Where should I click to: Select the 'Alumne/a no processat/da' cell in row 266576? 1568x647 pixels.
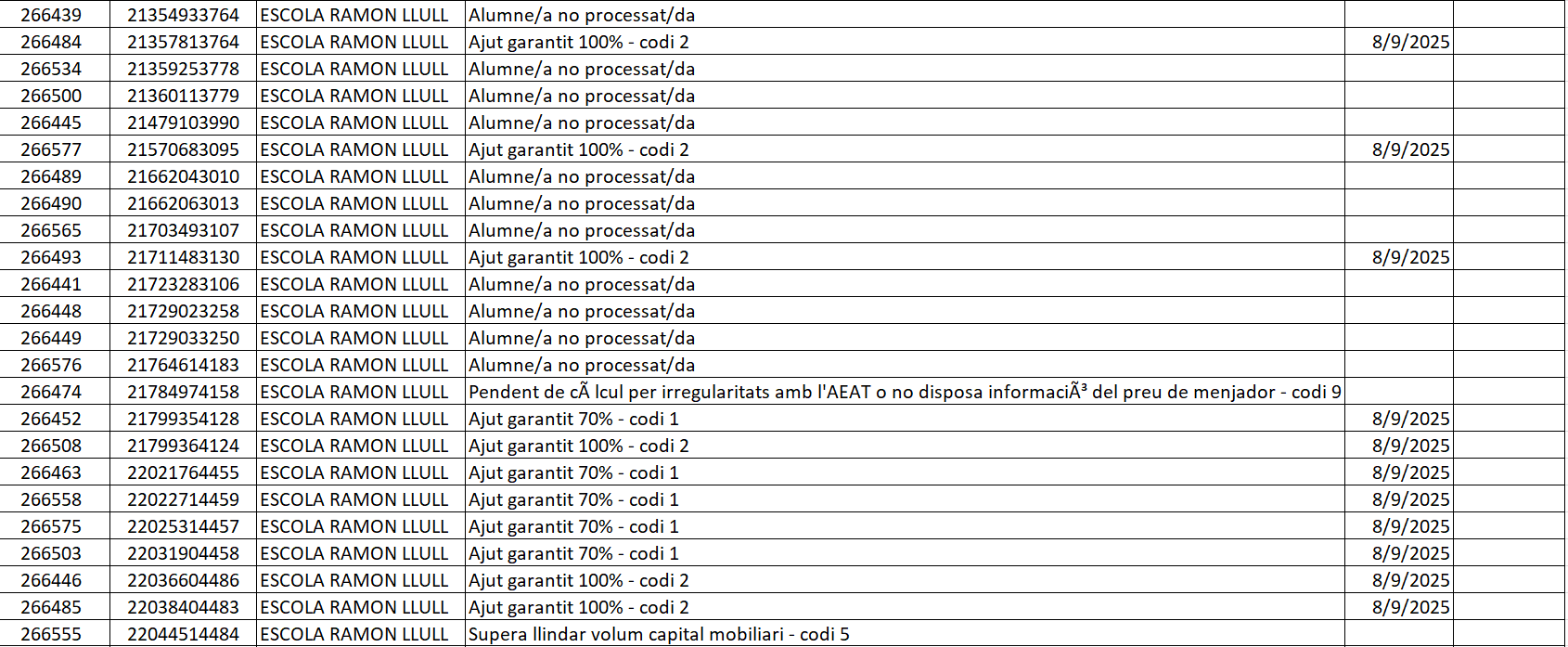tap(582, 365)
